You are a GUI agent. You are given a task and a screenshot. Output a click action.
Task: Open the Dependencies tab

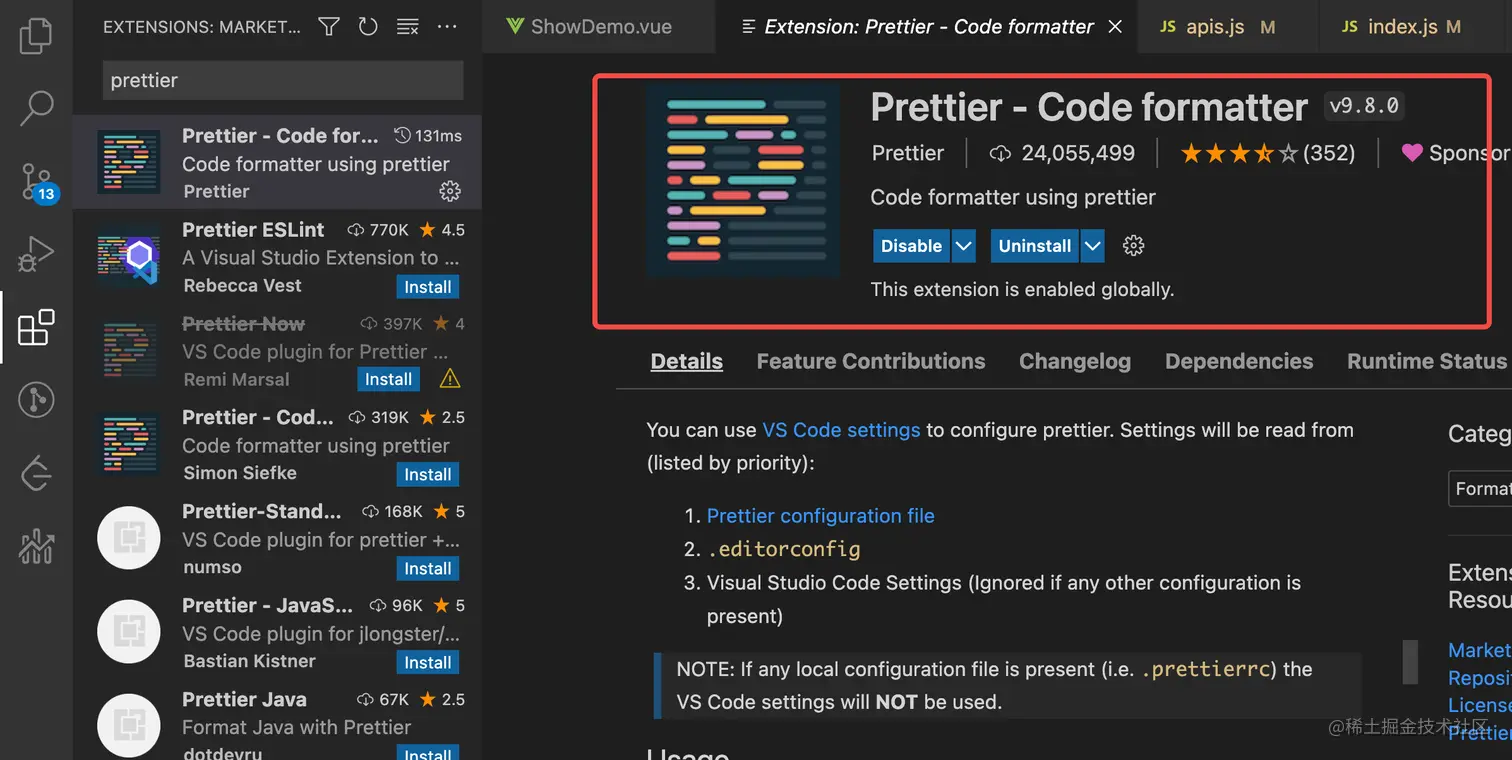1239,362
